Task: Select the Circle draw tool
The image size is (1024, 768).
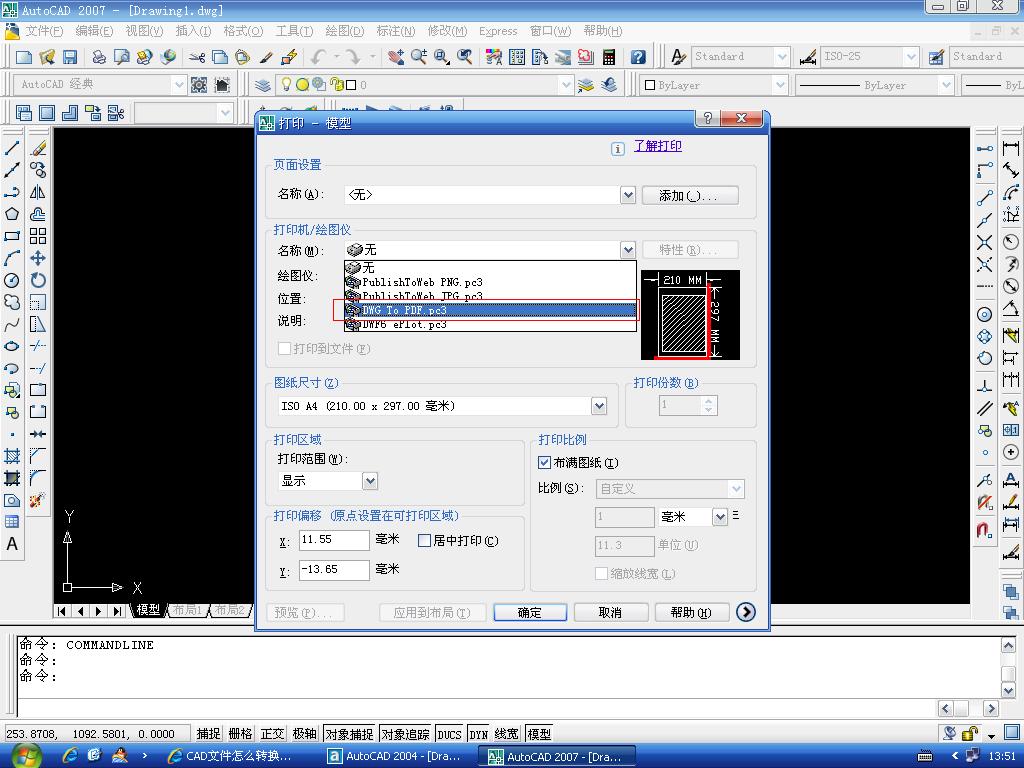Action: (x=12, y=280)
